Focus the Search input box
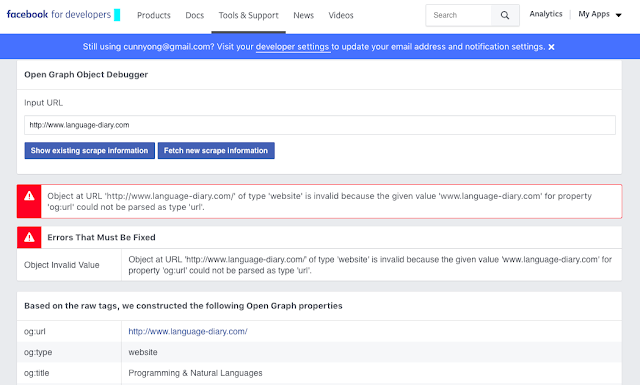Viewport: 640px width, 385px height. point(459,15)
